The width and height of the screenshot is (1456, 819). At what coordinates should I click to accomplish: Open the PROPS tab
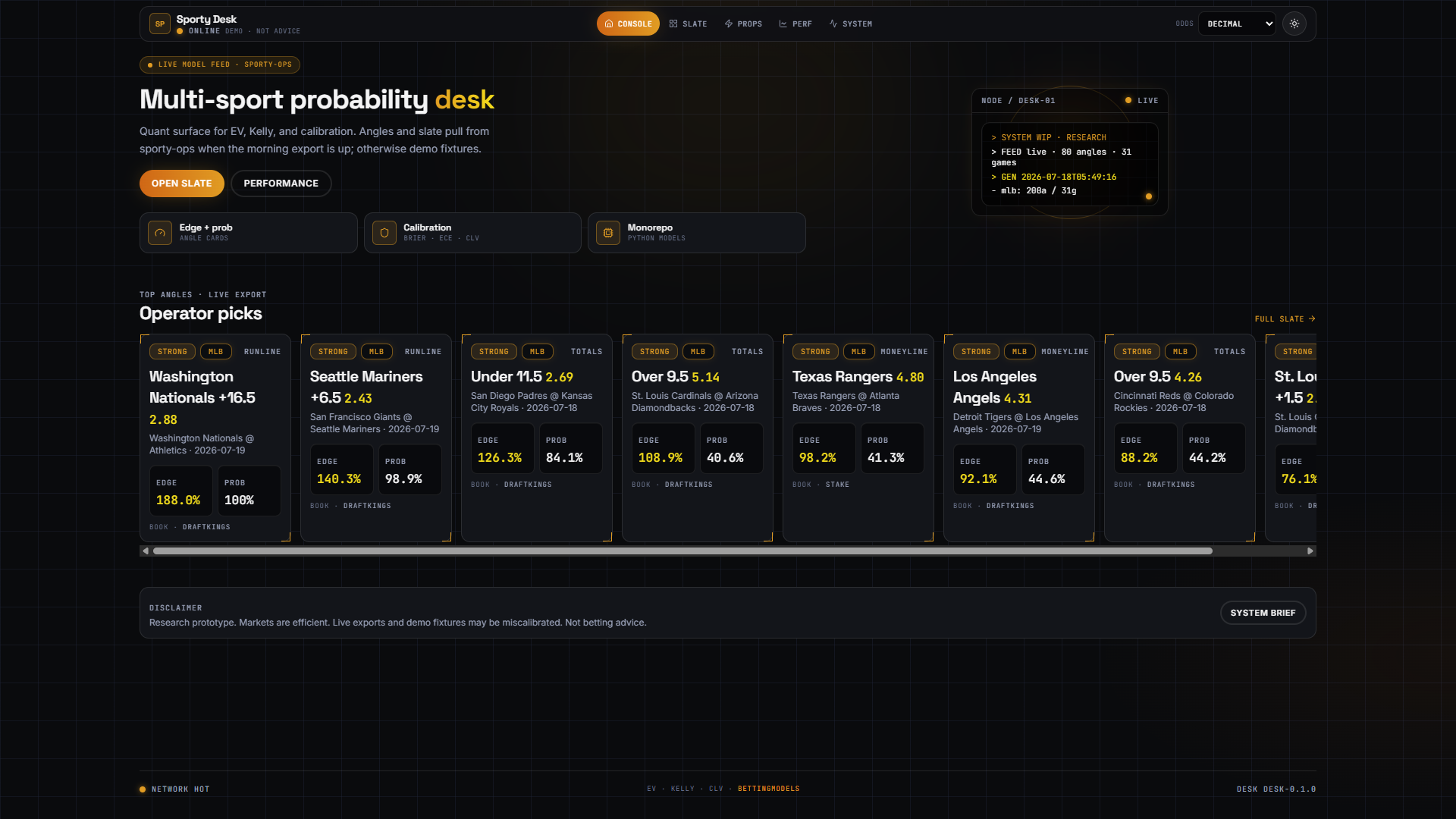tap(743, 24)
